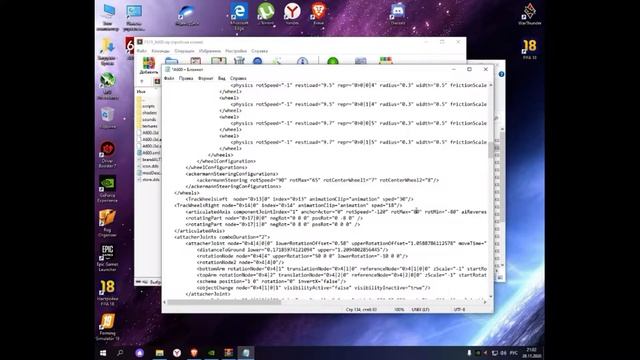
Task: Click the WinRAR taskbar button
Action: point(229,353)
